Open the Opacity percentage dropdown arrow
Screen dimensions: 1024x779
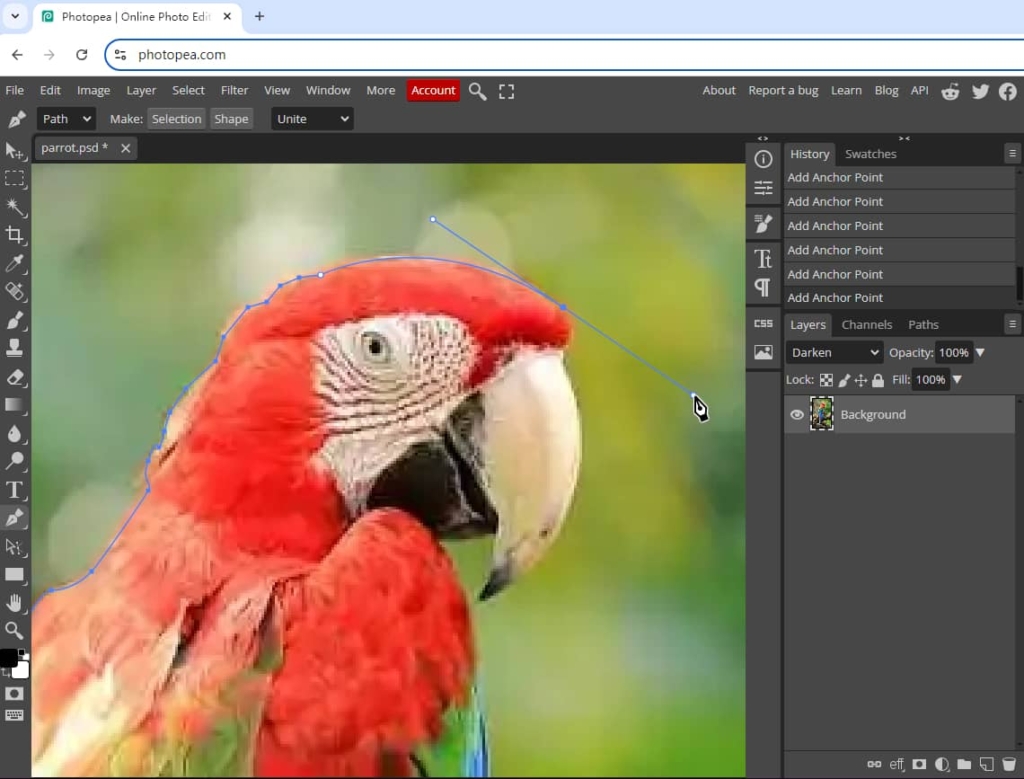click(x=980, y=352)
